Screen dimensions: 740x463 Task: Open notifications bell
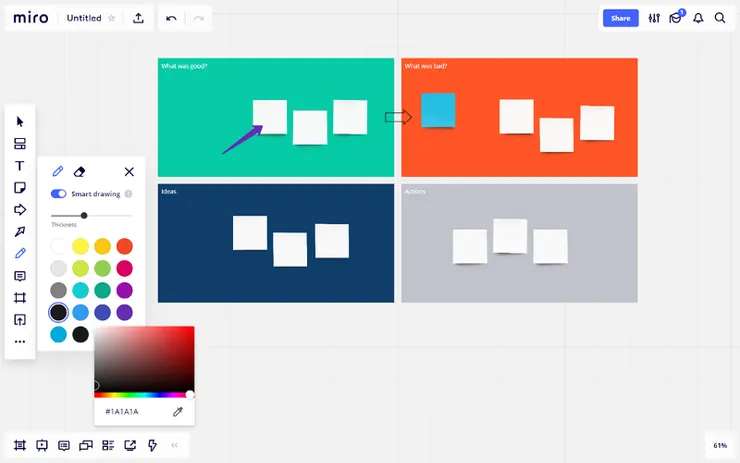pyautogui.click(x=698, y=18)
